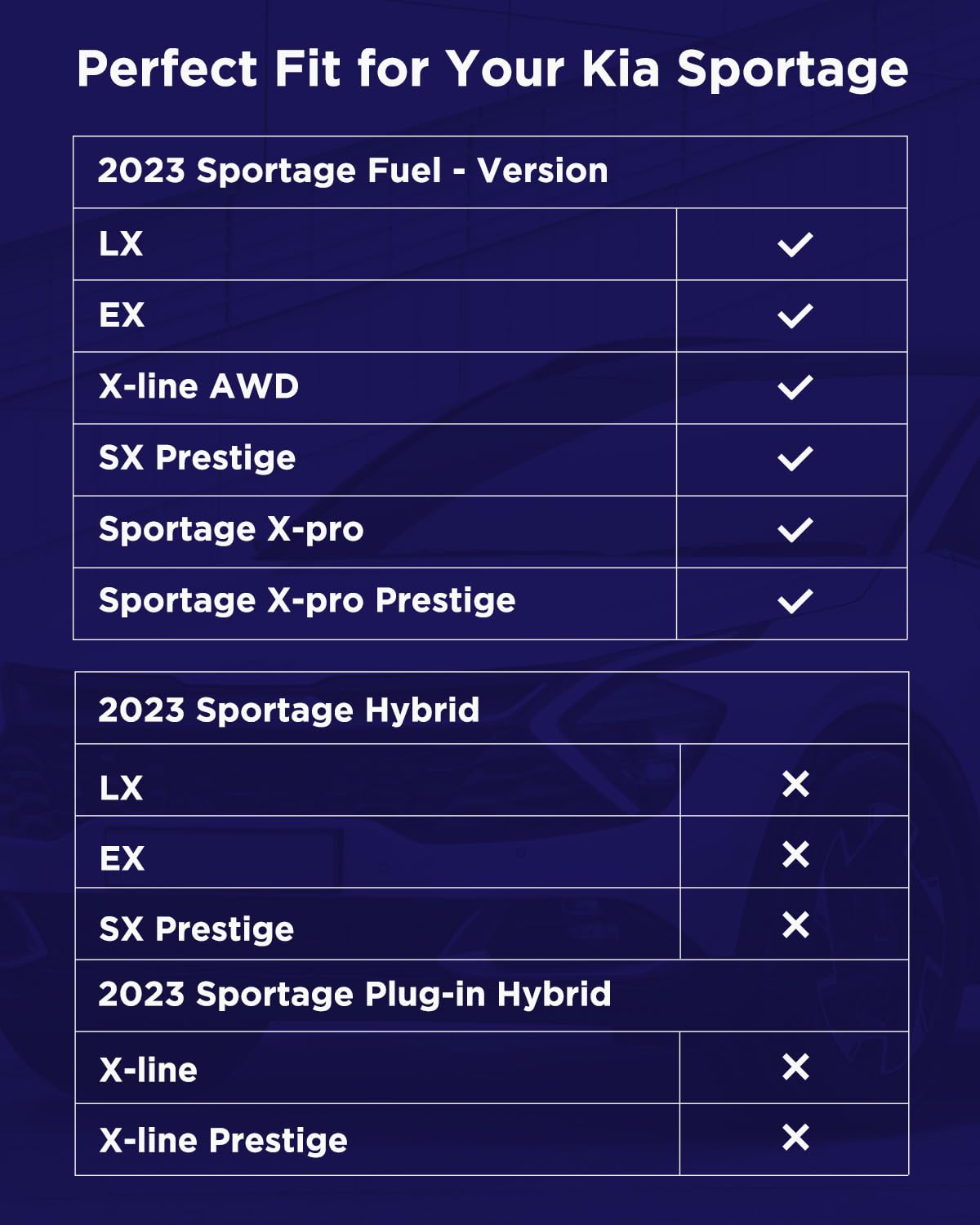
Task: Click the checkmark in the Sportage X-pro row
Action: click(795, 530)
